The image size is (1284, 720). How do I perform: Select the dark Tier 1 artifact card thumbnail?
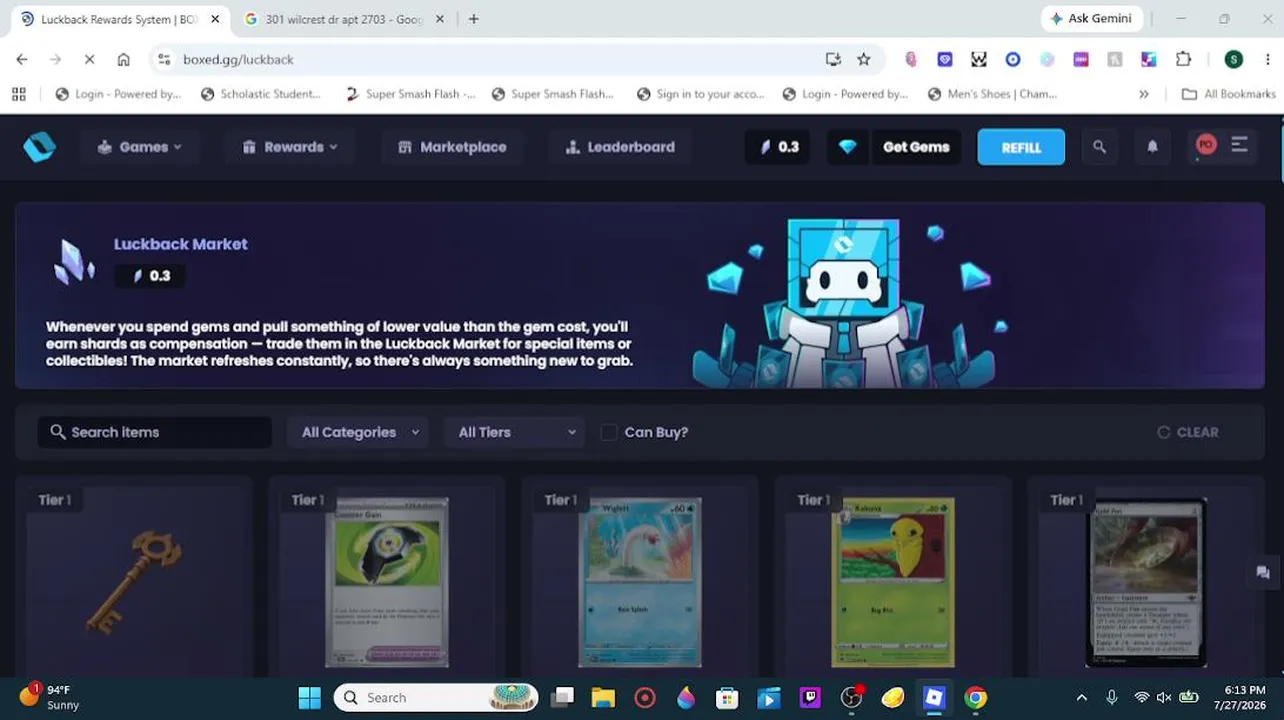tap(1146, 582)
